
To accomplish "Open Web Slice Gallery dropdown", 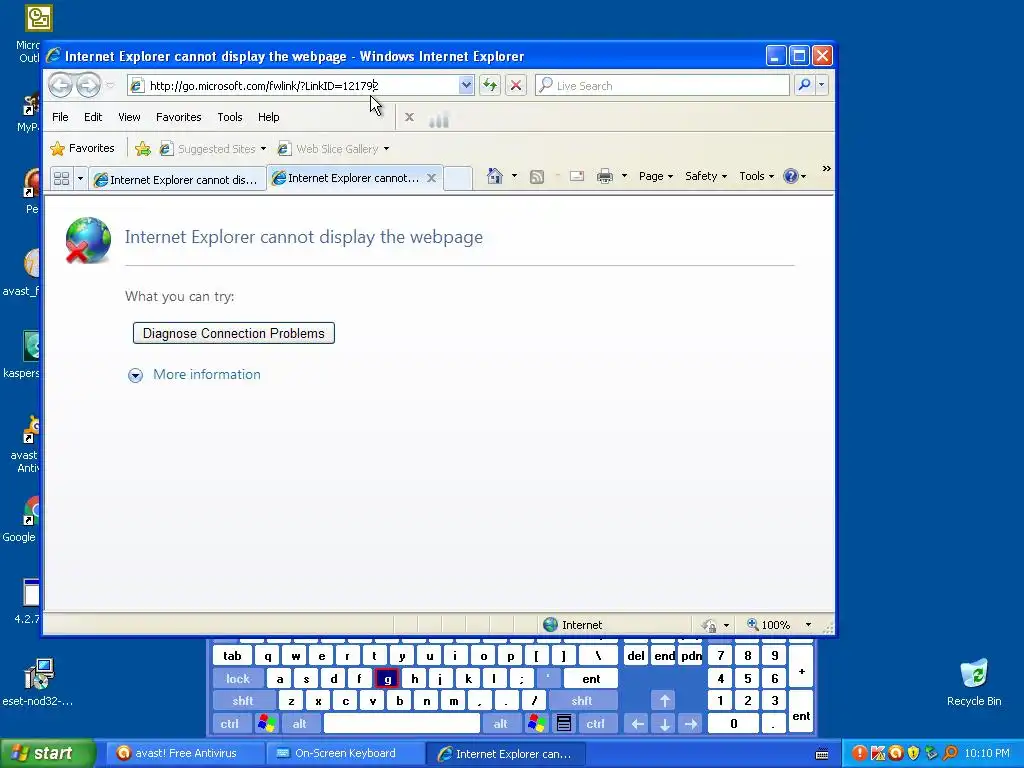I will [386, 149].
